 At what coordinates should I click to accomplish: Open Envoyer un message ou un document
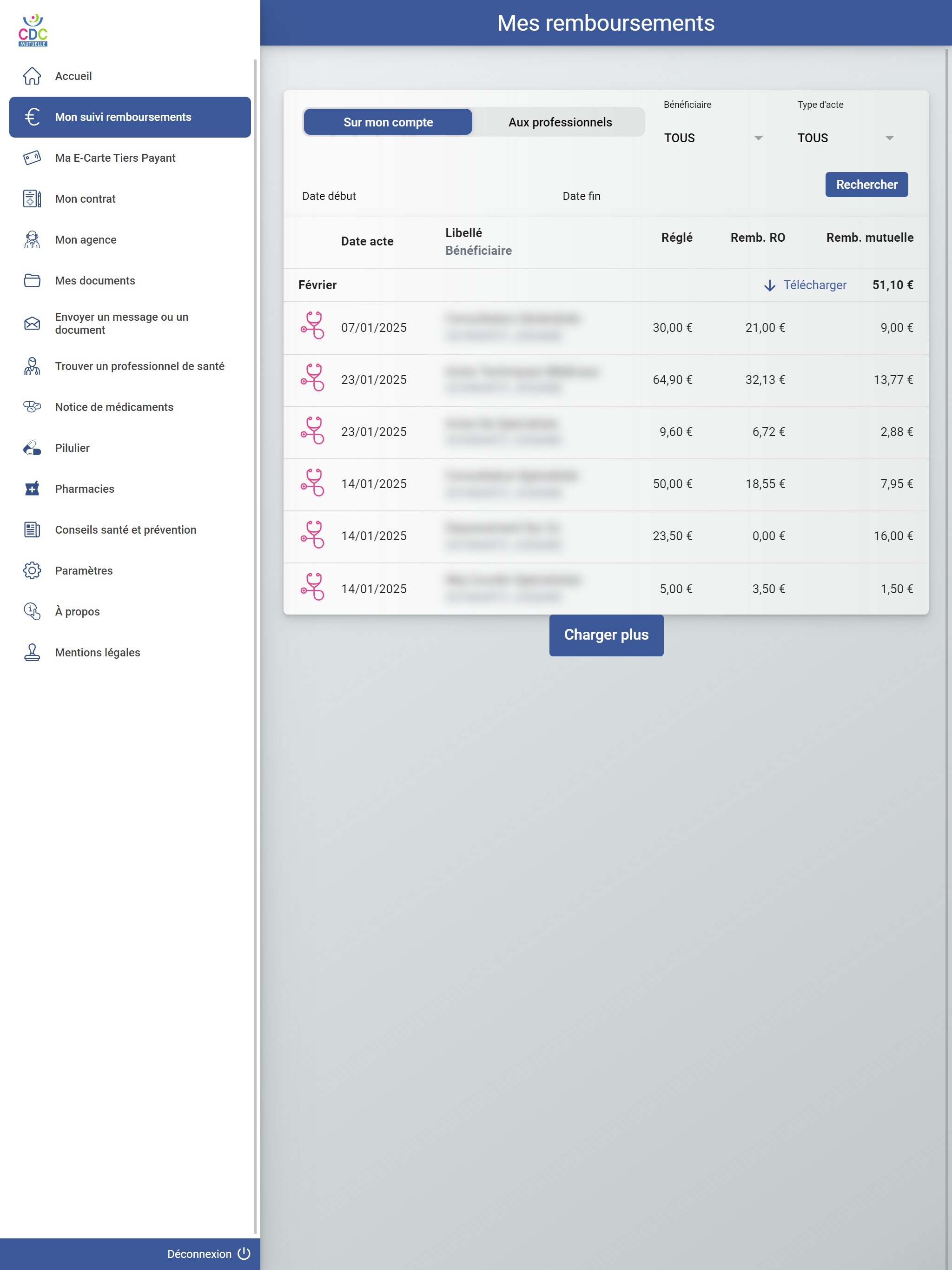[x=130, y=323]
